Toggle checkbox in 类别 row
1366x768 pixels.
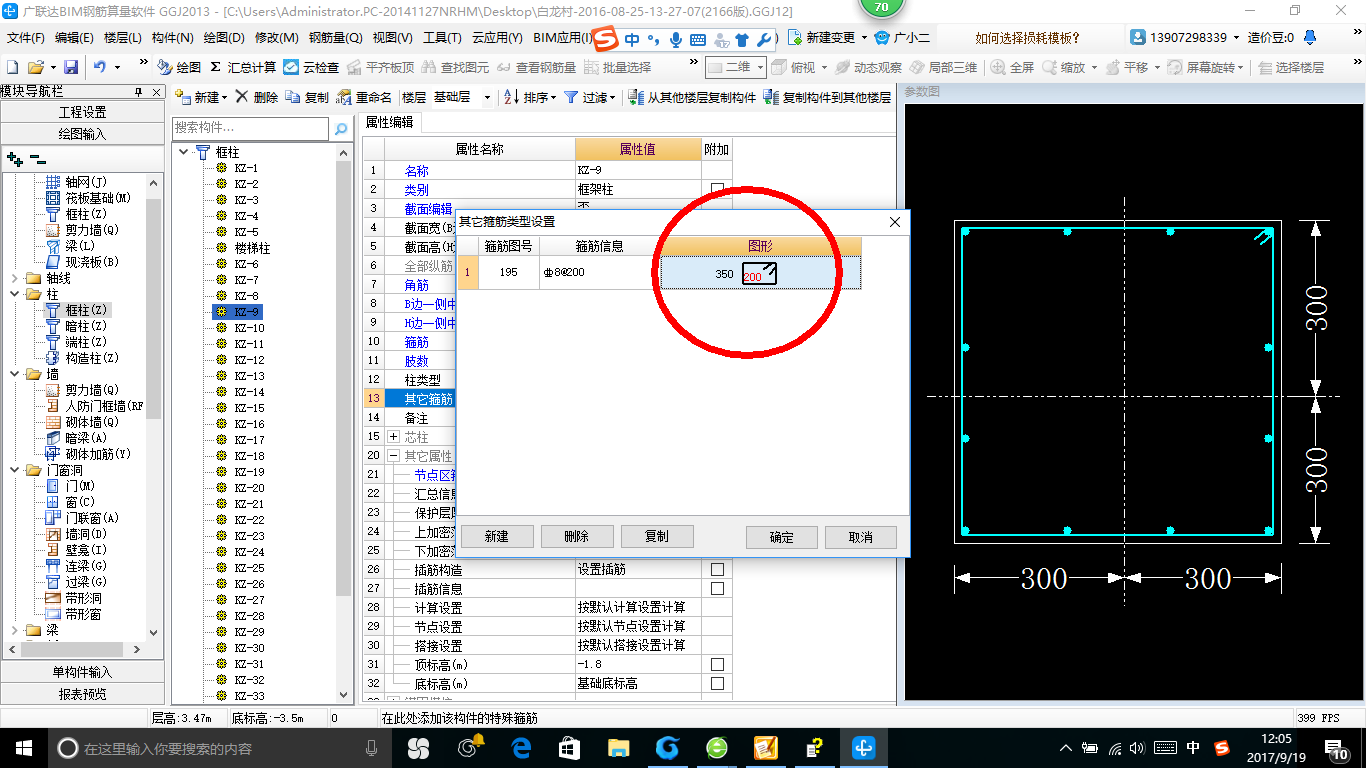pyautogui.click(x=717, y=189)
